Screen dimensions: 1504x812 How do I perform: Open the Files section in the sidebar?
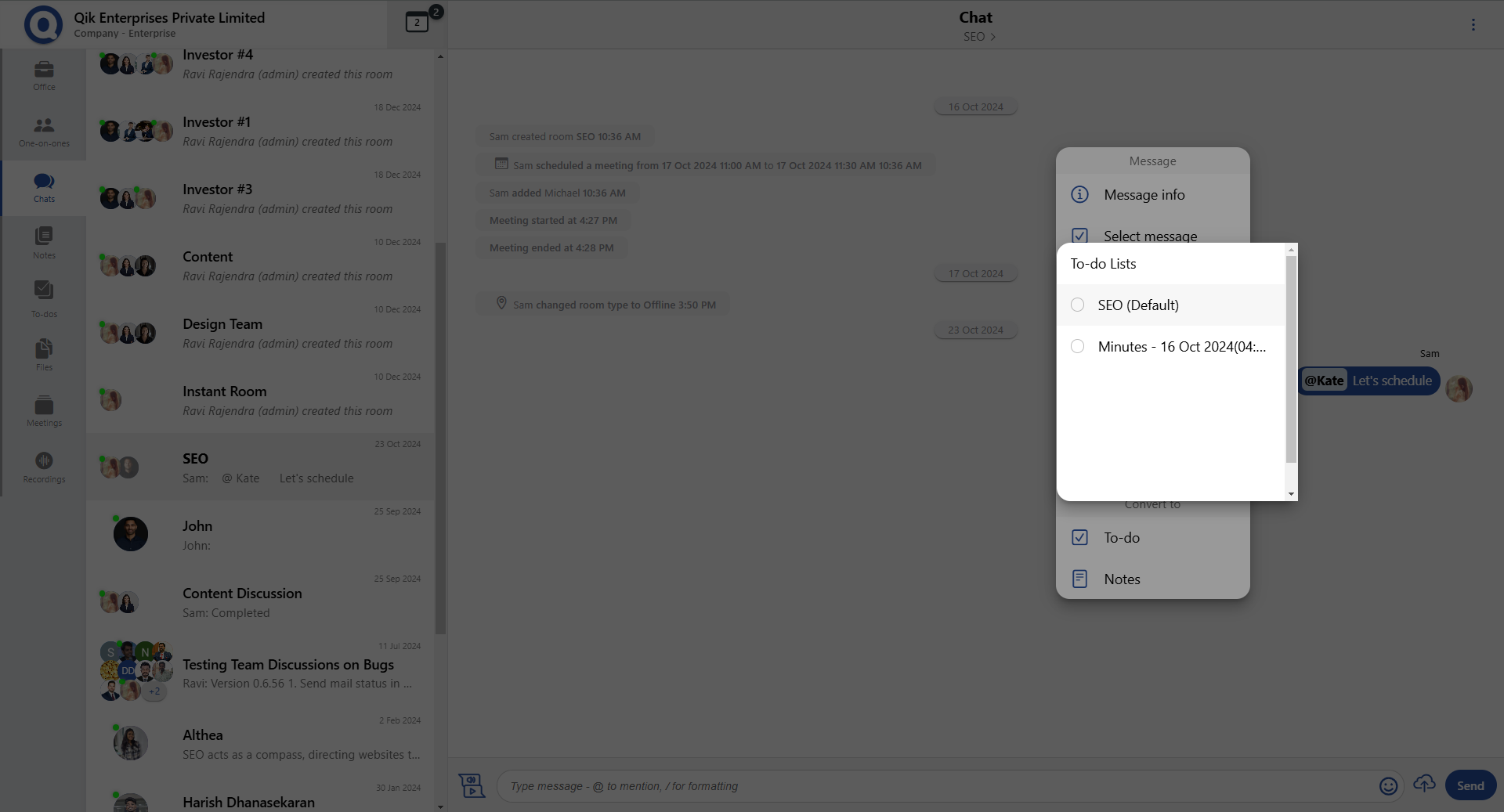click(44, 355)
